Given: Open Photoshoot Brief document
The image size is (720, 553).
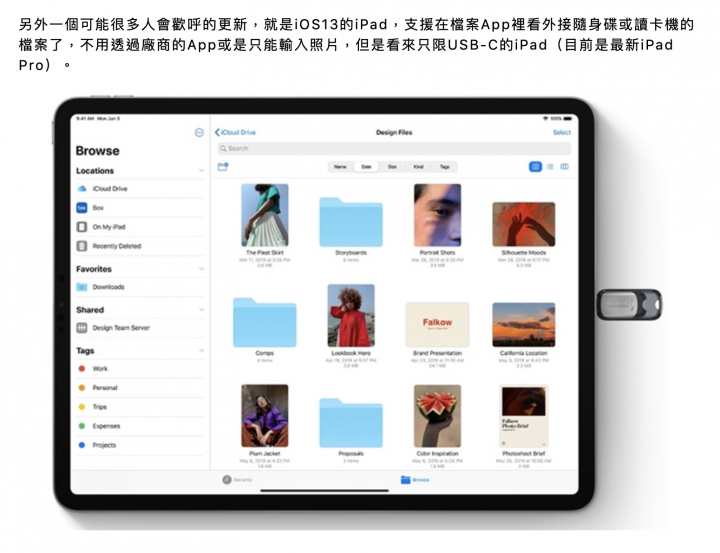Looking at the screenshot, I should [x=523, y=416].
